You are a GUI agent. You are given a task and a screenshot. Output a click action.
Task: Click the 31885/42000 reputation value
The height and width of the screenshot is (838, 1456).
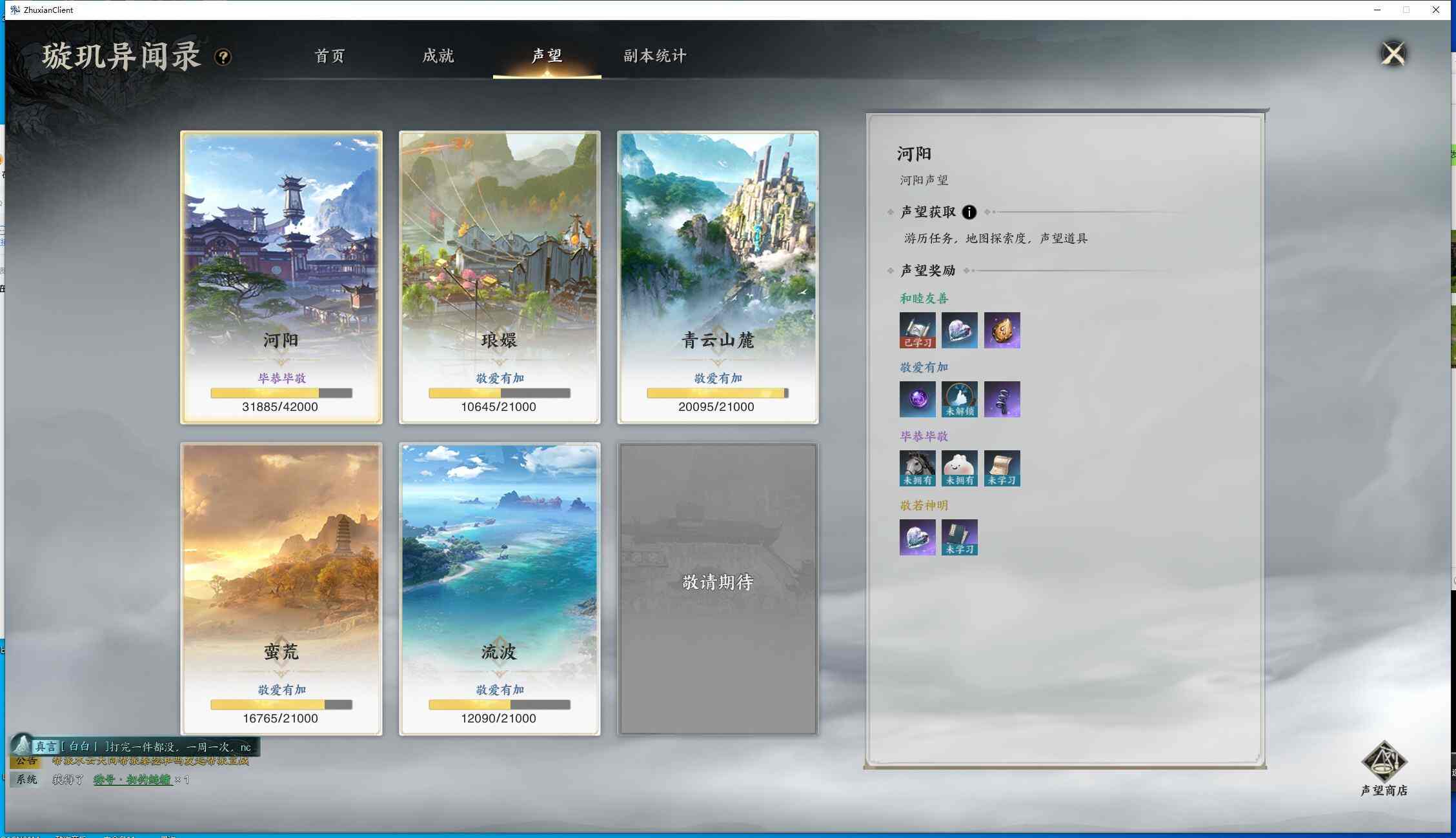[280, 407]
